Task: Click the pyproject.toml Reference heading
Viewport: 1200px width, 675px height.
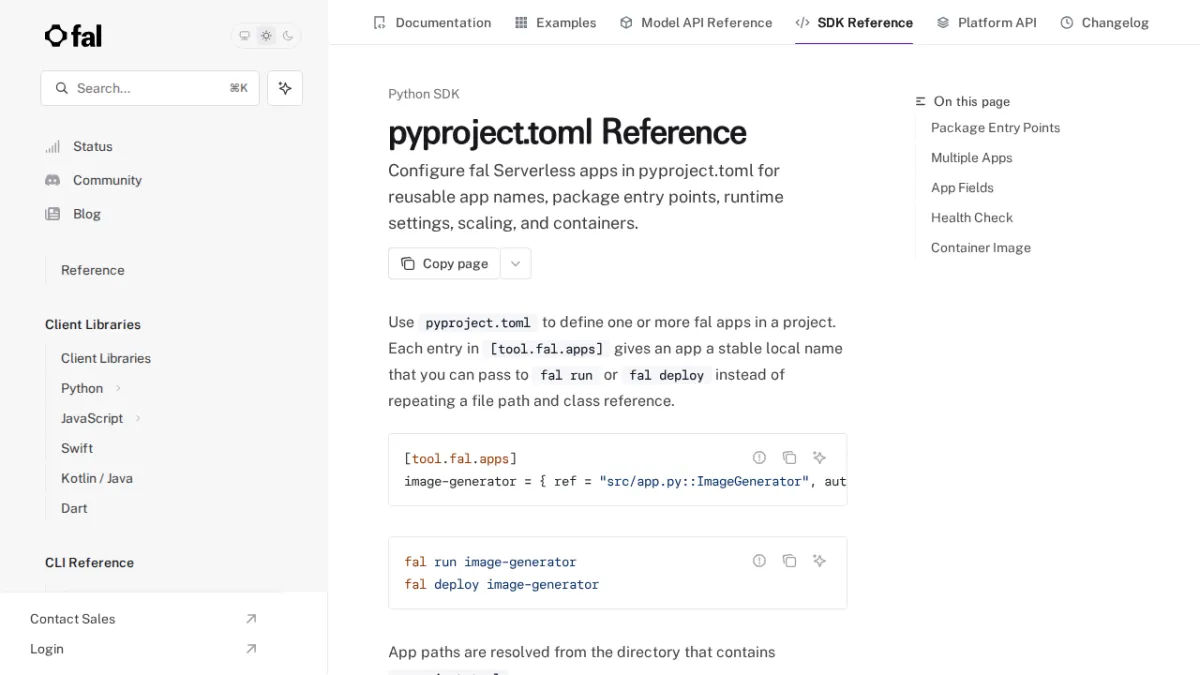Action: [567, 132]
